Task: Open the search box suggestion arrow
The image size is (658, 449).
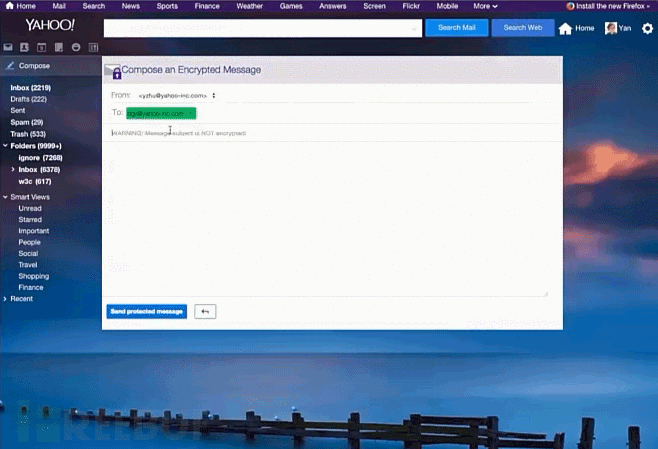Action: pos(414,29)
